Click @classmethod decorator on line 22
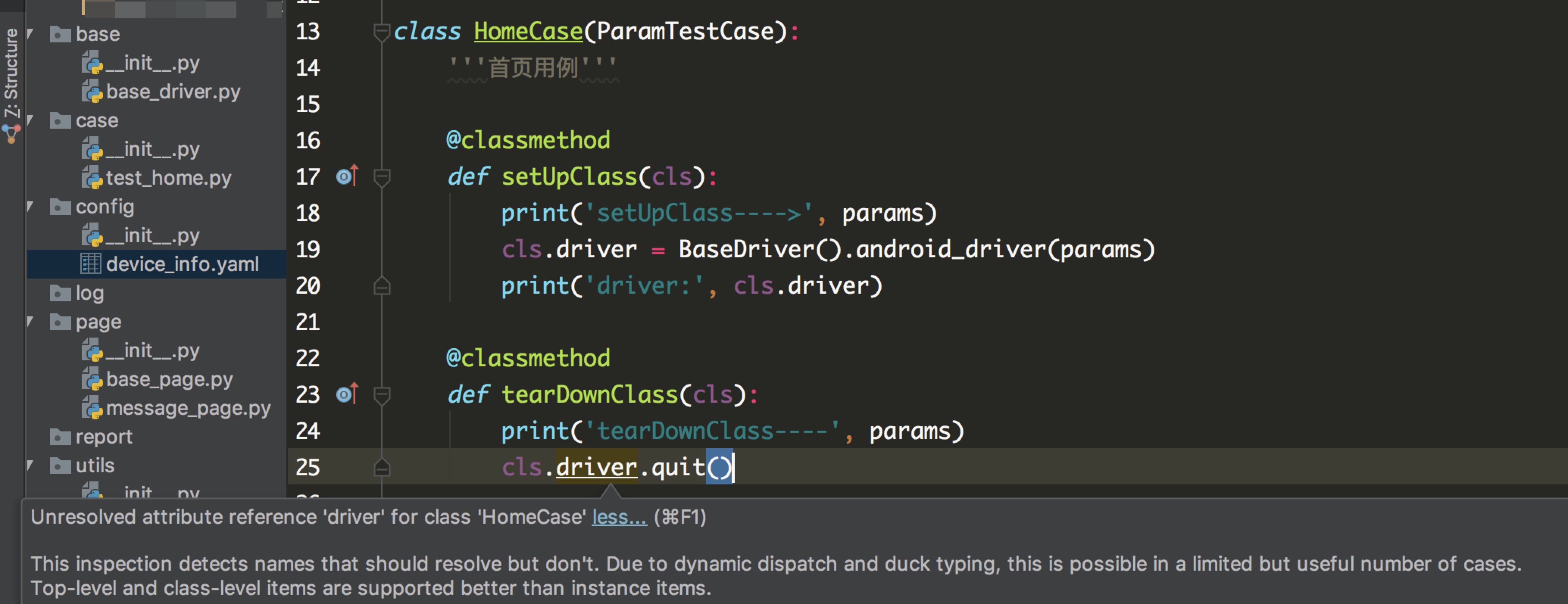 pos(528,358)
